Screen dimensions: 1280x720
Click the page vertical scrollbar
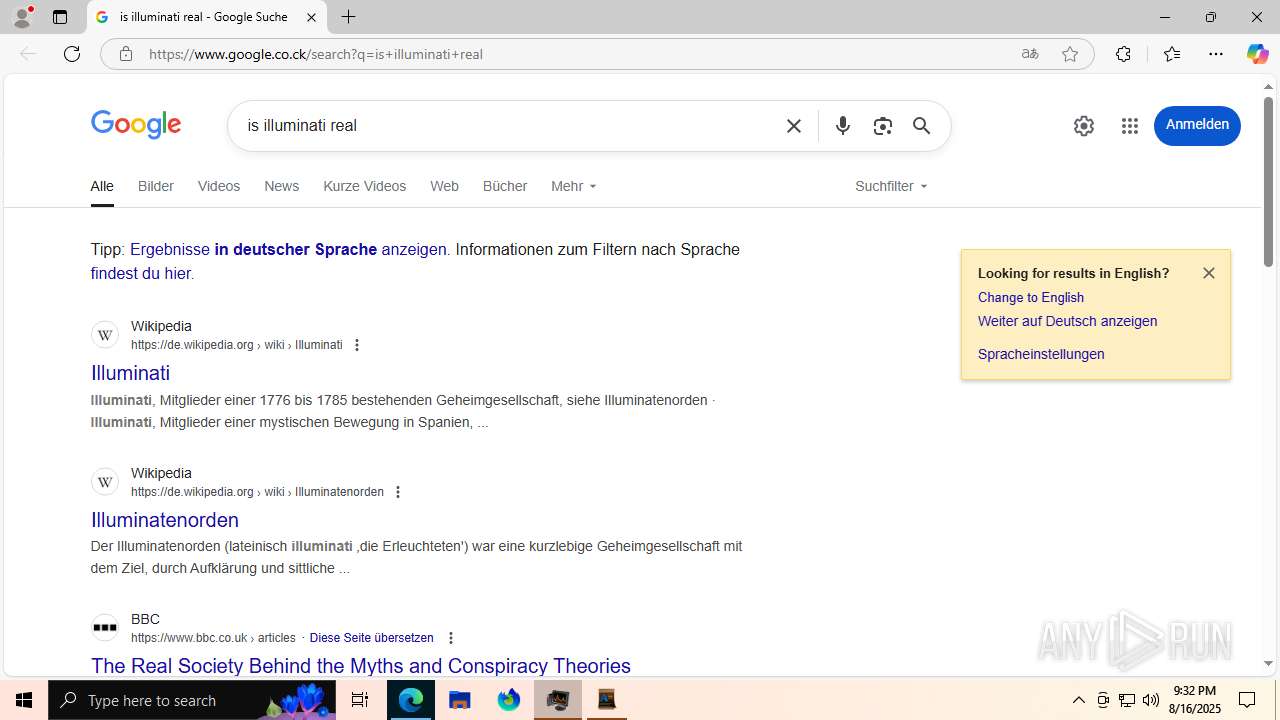(1268, 181)
